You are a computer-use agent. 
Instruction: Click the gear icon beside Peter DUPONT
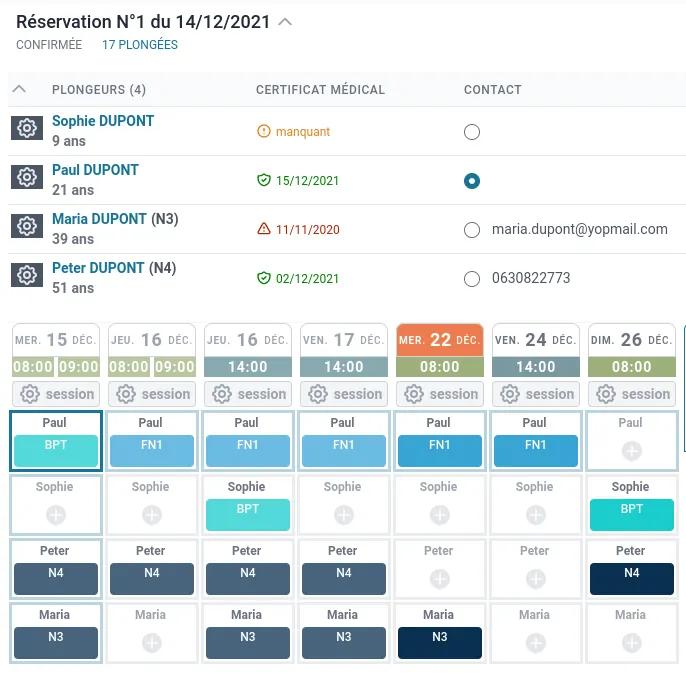click(x=27, y=276)
